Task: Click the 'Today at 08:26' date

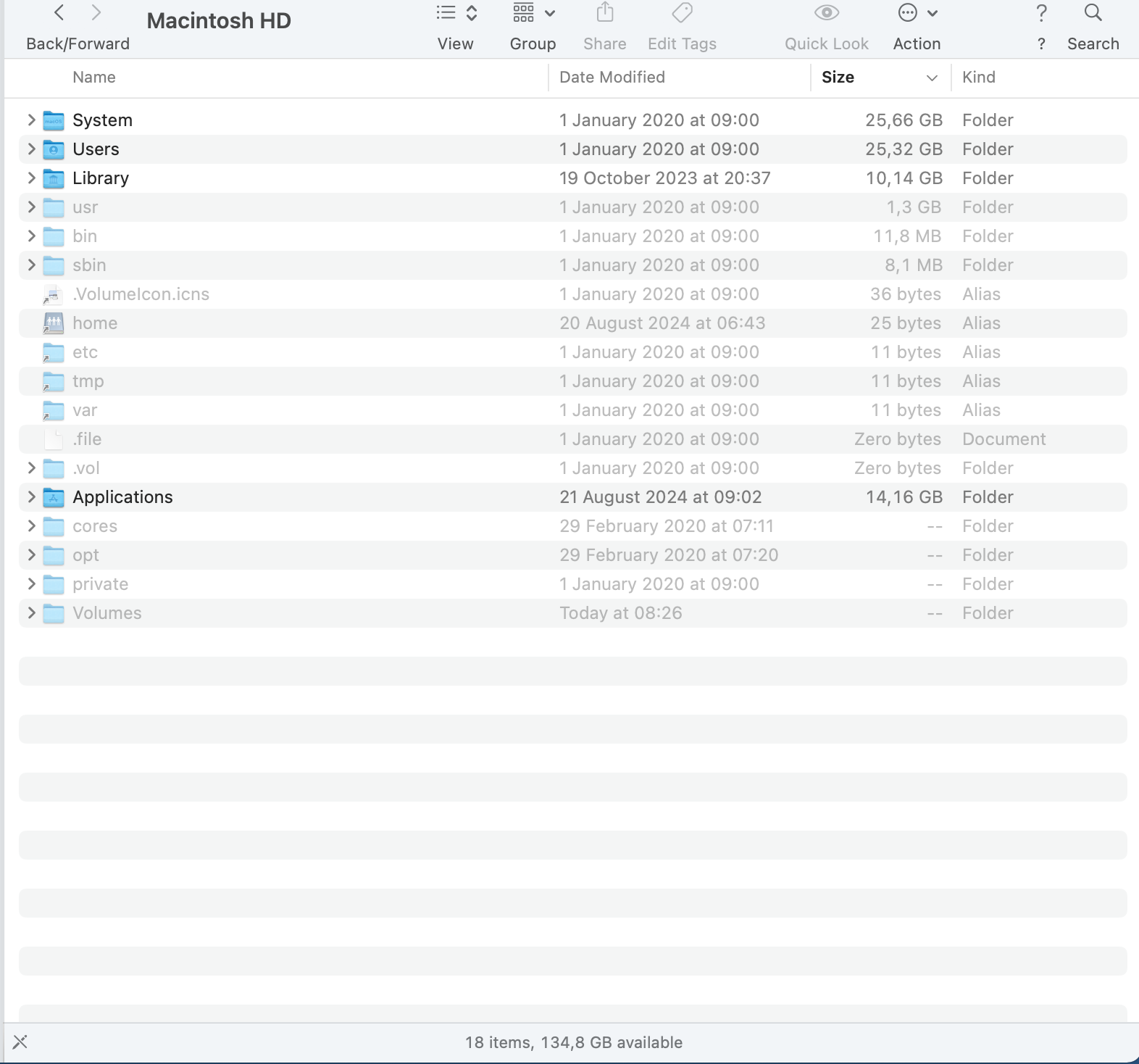Action: tap(621, 613)
